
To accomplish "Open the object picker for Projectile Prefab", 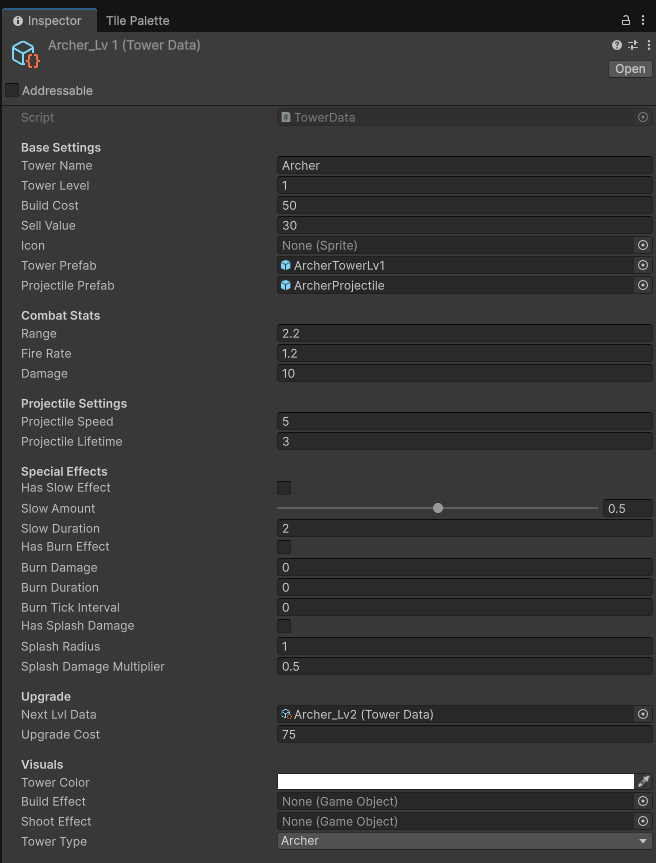I will click(642, 285).
